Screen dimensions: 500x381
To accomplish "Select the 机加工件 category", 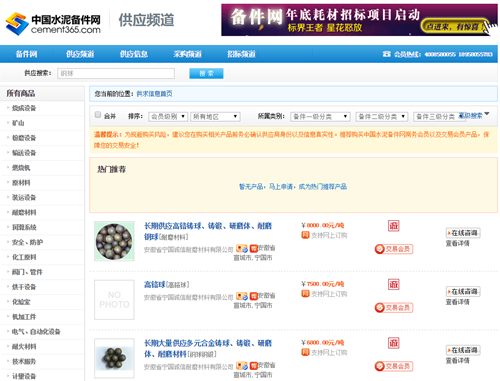I will [x=24, y=317].
